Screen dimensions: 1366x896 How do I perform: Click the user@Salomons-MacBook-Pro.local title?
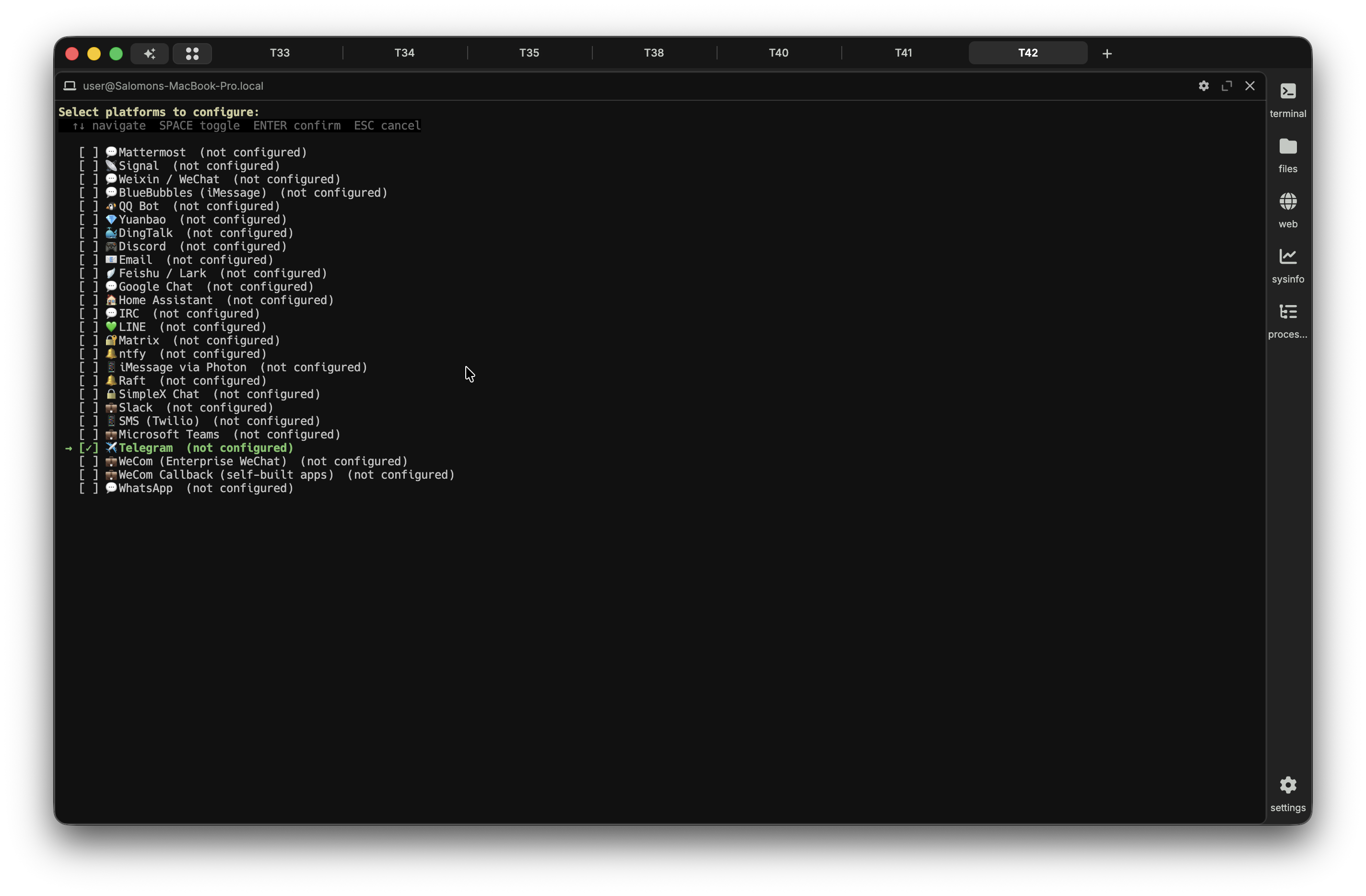tap(173, 85)
